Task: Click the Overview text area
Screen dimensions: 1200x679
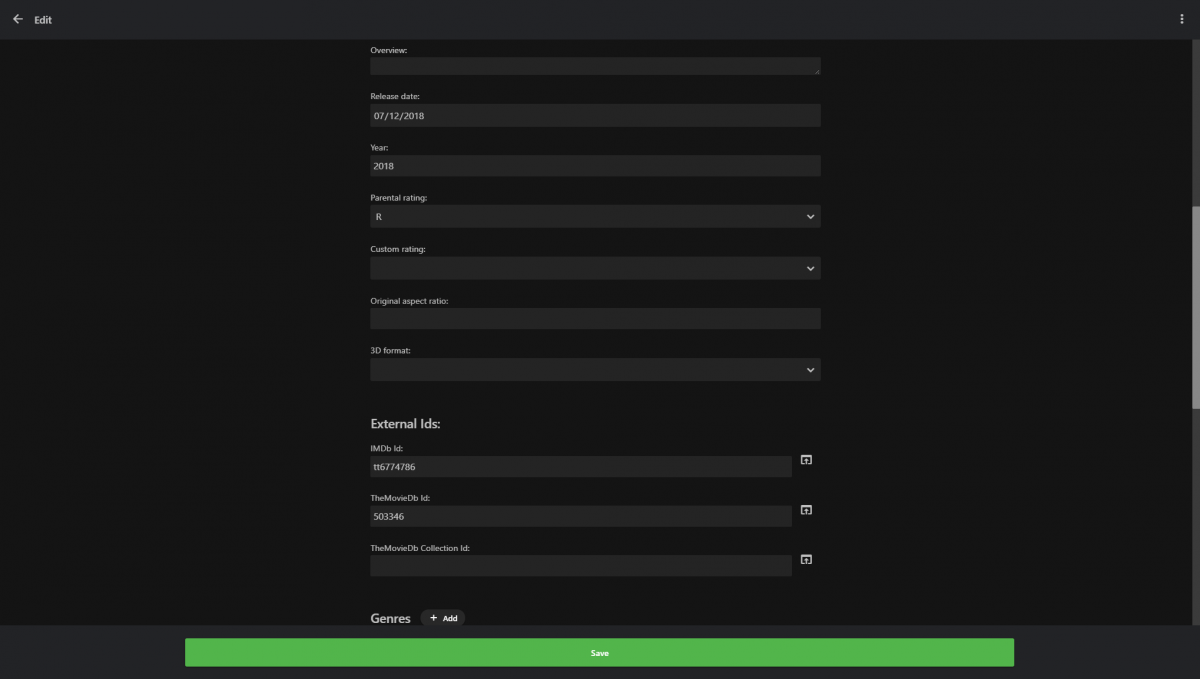Action: click(595, 66)
